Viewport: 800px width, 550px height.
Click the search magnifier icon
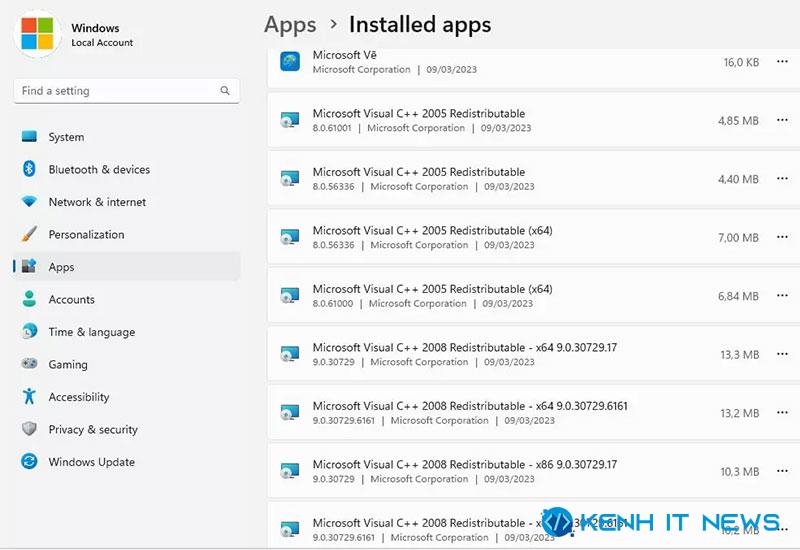pyautogui.click(x=224, y=91)
